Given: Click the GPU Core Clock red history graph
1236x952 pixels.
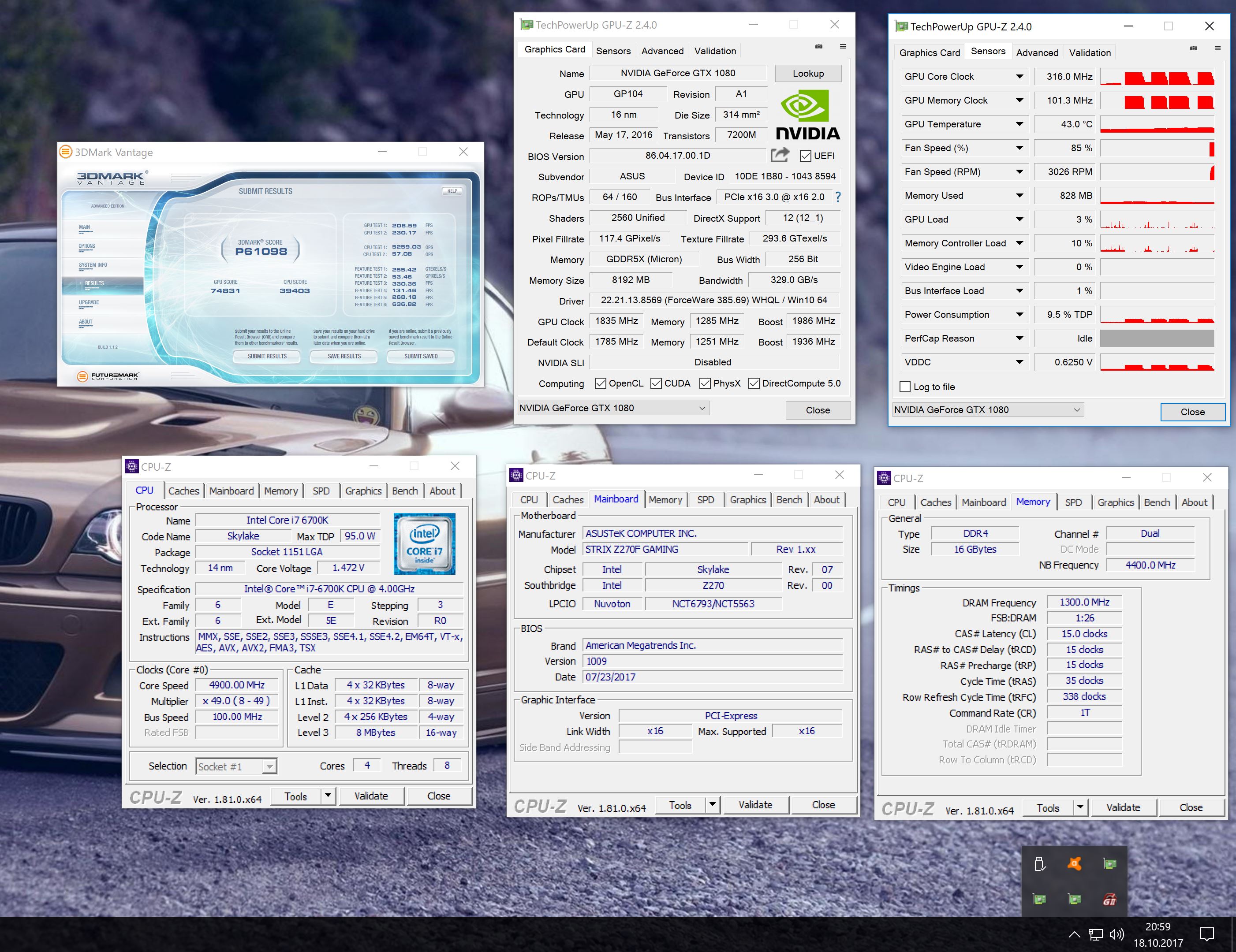Looking at the screenshot, I should [x=1157, y=77].
